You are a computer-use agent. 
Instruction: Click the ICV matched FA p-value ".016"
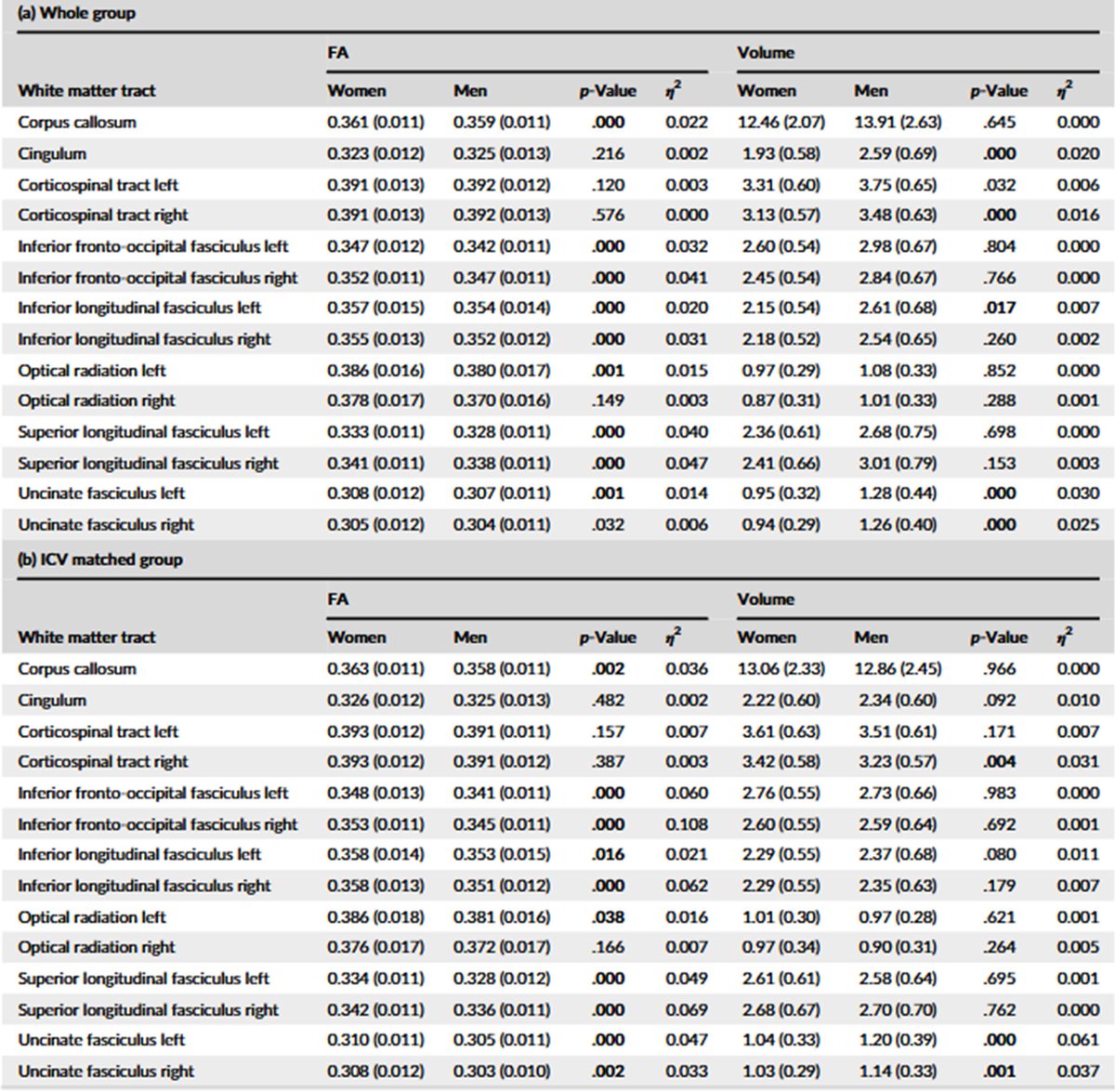pyautogui.click(x=608, y=854)
